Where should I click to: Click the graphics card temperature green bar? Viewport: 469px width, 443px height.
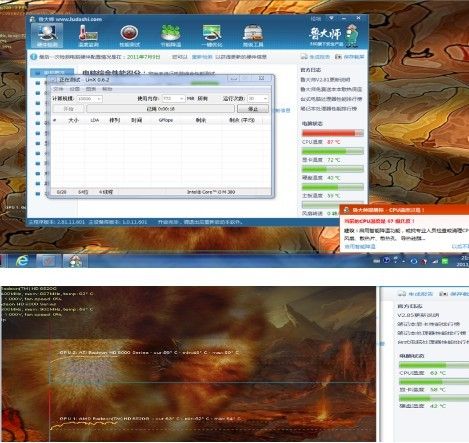click(332, 151)
